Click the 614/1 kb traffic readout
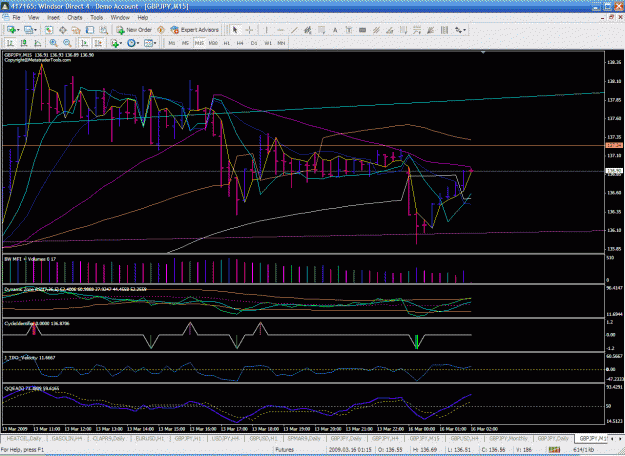Image resolution: width=625 pixels, height=456 pixels. pyautogui.click(x=584, y=450)
